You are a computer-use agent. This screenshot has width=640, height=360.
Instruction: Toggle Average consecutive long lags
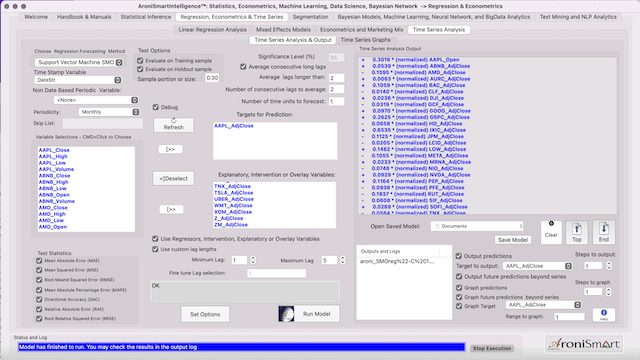243,67
